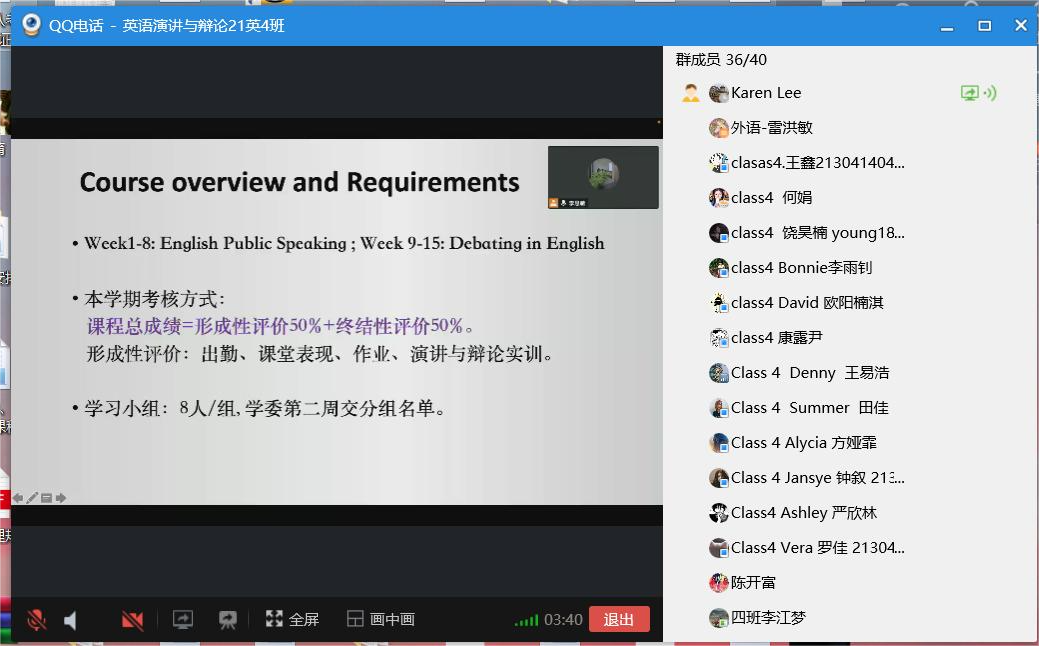Select class4 Bonnie李雨钊 in the member list
Viewport: 1039px width, 646px height.
pyautogui.click(x=800, y=268)
